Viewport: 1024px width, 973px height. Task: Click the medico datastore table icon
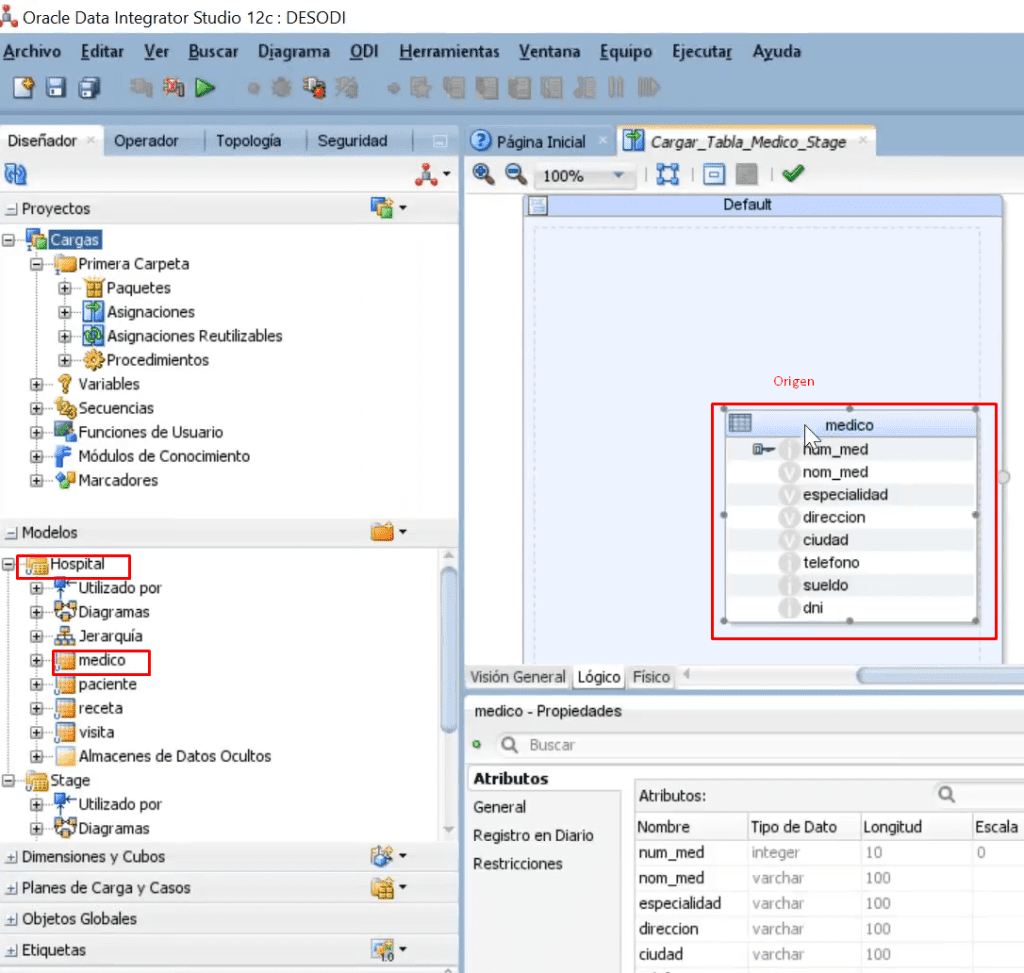click(740, 423)
